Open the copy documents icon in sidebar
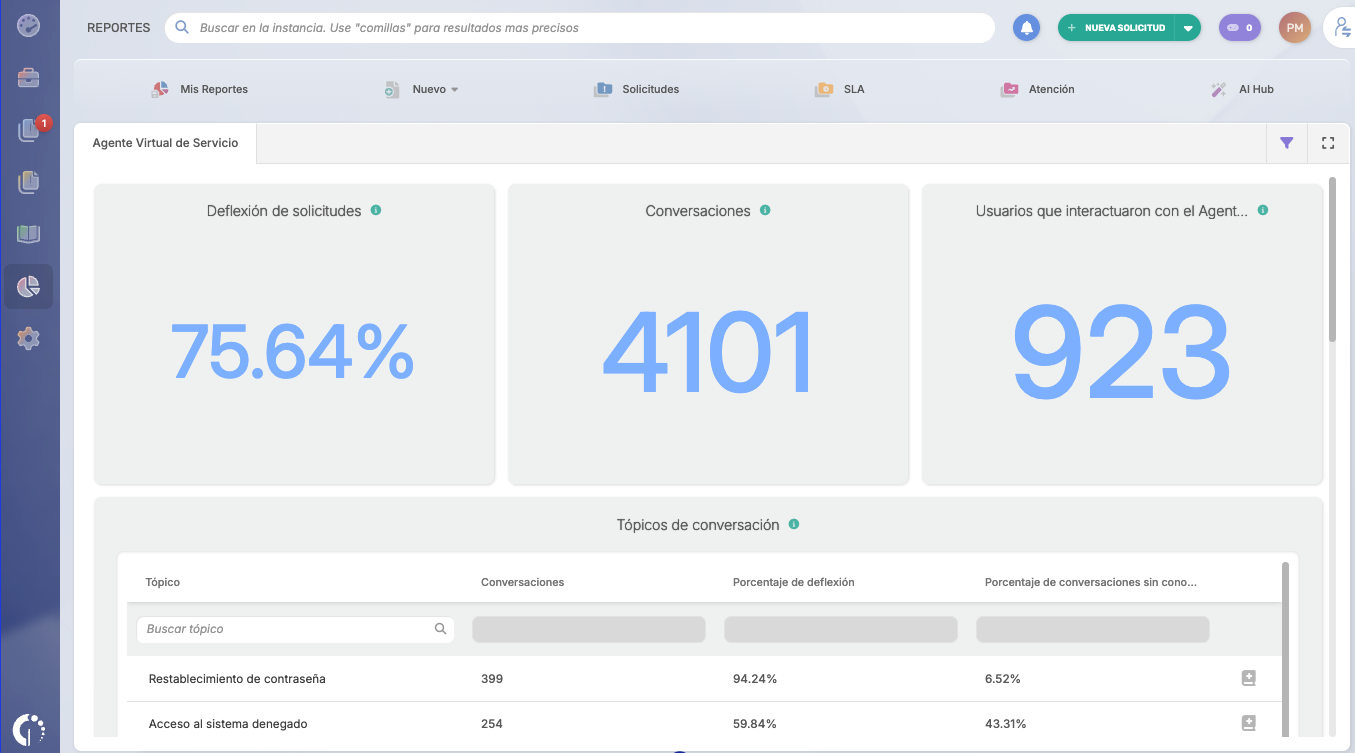 click(28, 182)
